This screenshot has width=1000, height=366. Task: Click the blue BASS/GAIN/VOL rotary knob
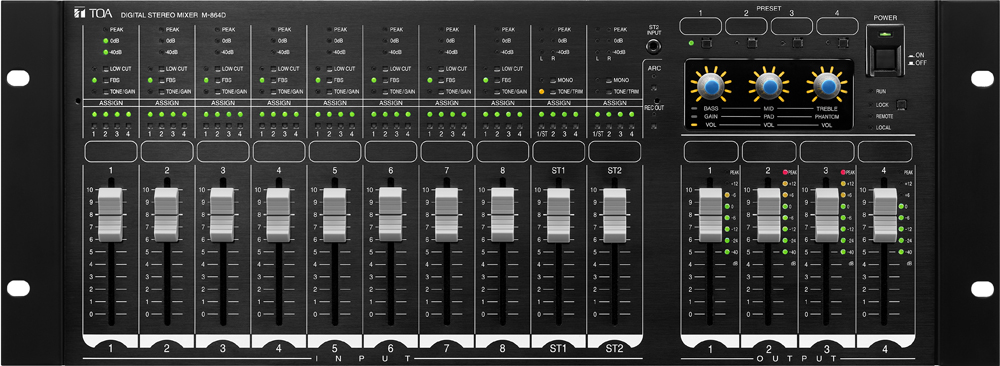(x=711, y=85)
